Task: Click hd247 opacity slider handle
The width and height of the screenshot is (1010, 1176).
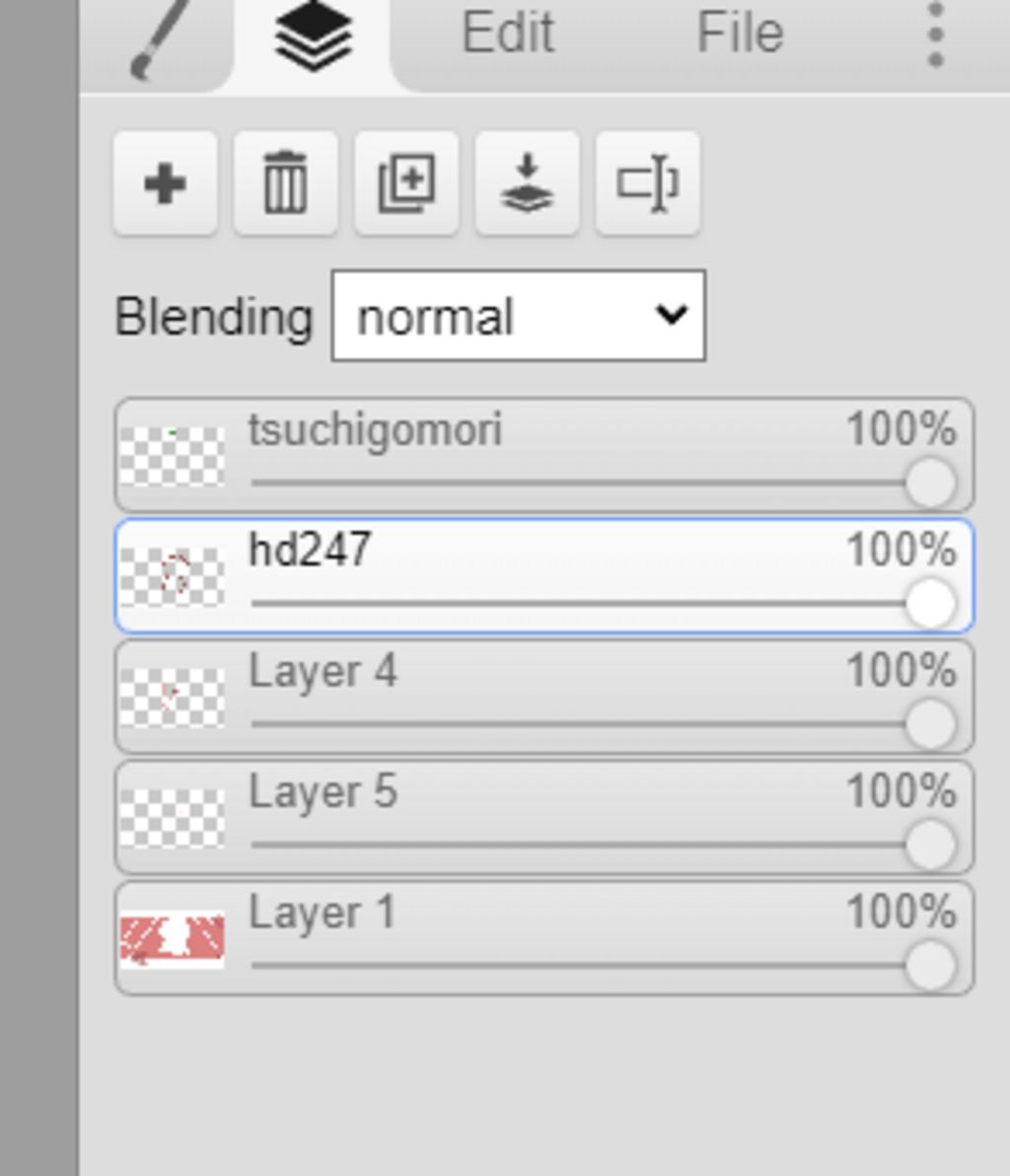Action: (929, 603)
